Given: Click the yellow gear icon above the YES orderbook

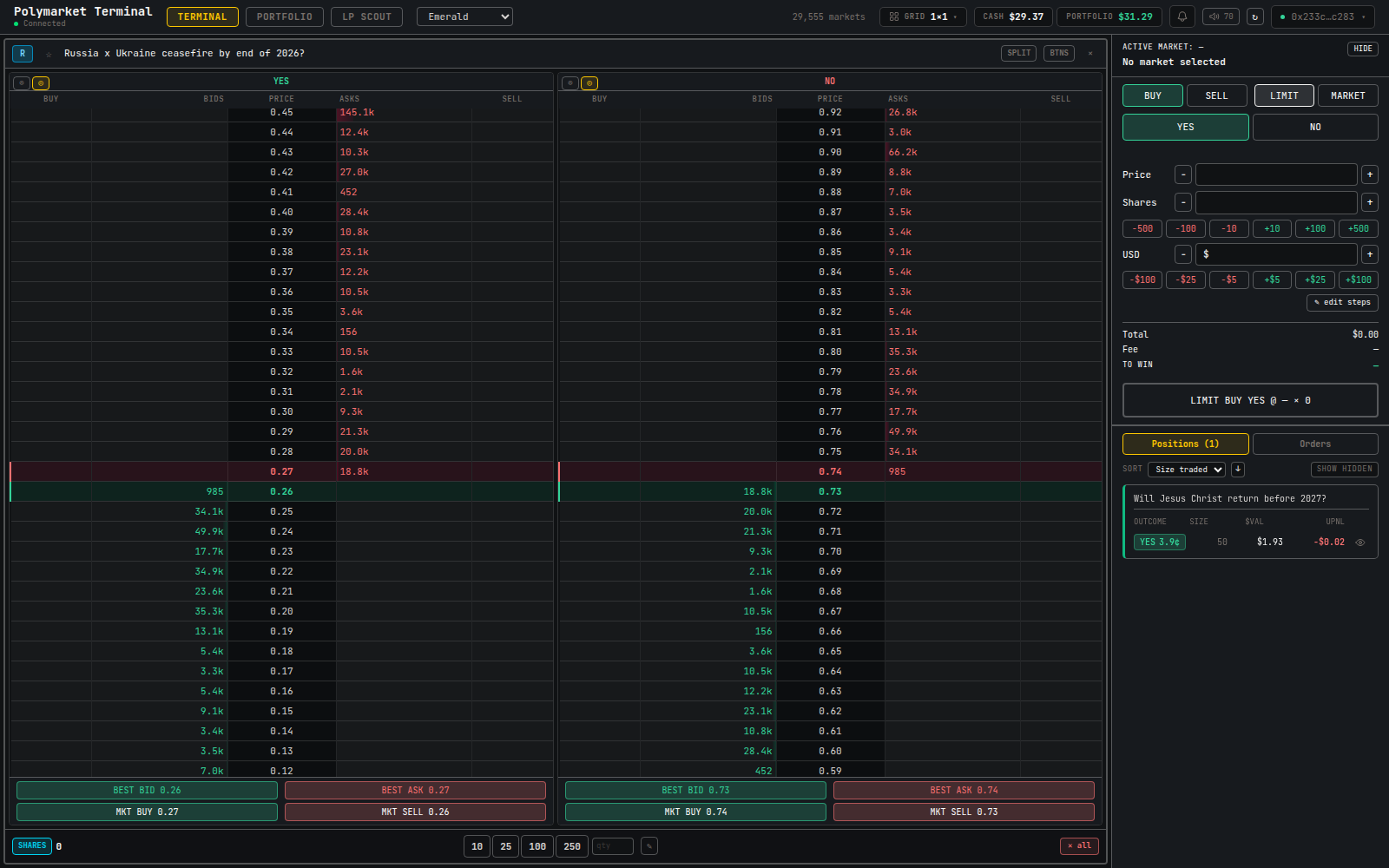Looking at the screenshot, I should click(x=40, y=82).
